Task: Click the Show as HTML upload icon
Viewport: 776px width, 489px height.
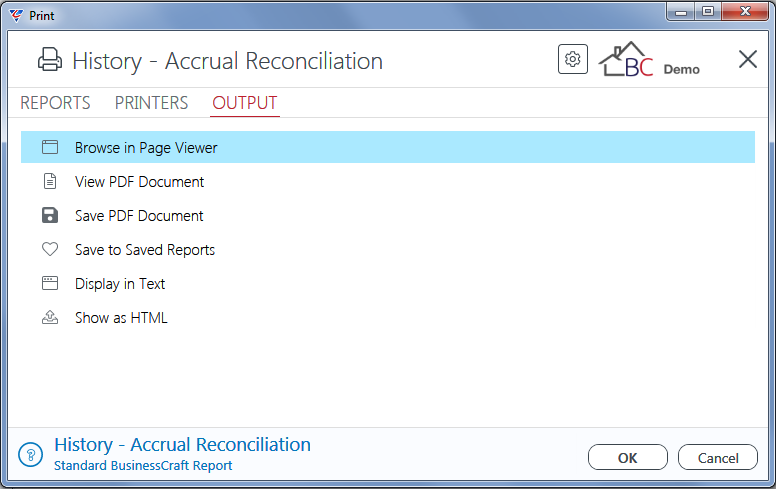Action: 50,317
